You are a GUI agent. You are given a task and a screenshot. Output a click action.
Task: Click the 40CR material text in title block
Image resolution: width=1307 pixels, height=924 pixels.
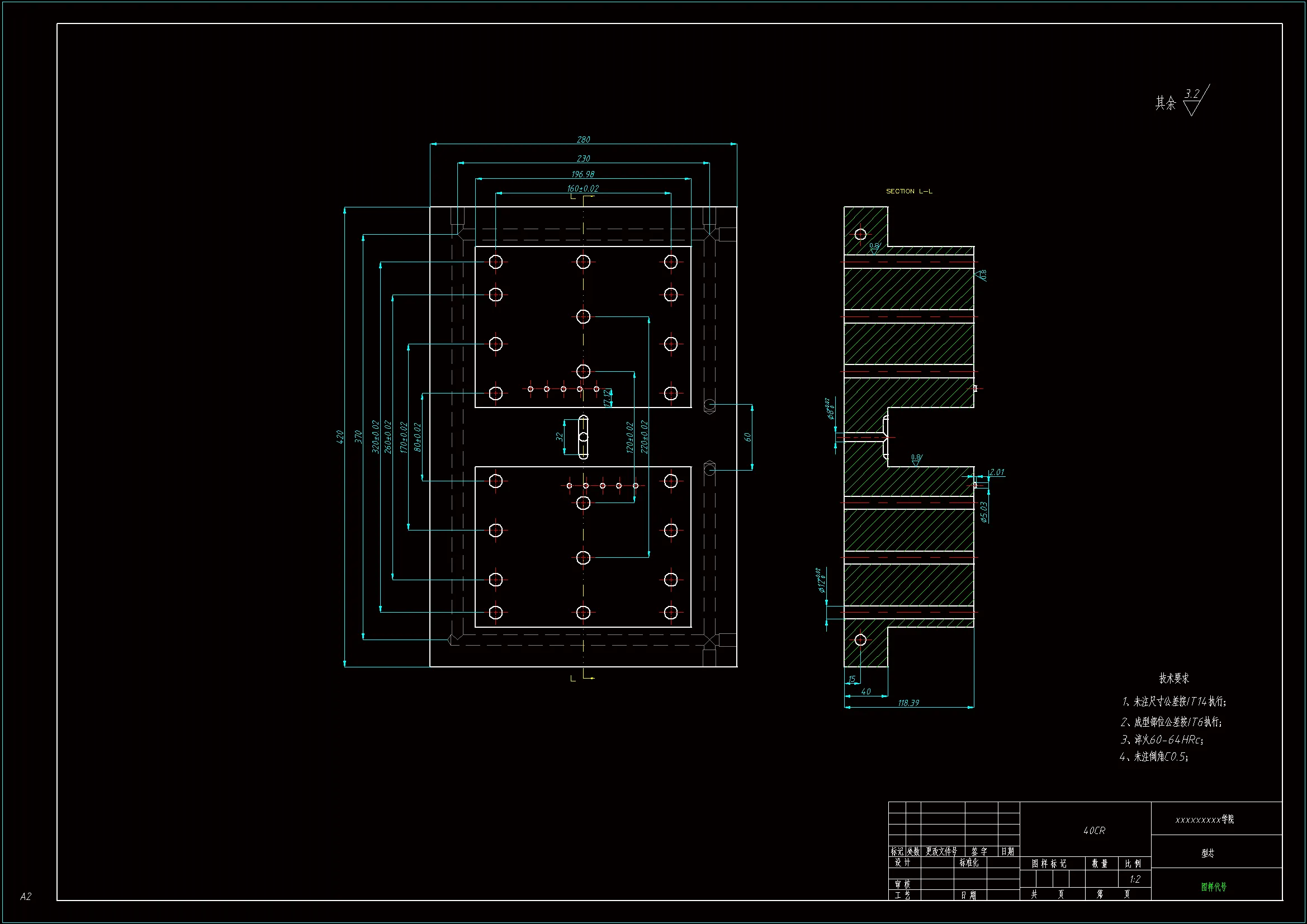click(x=1093, y=831)
